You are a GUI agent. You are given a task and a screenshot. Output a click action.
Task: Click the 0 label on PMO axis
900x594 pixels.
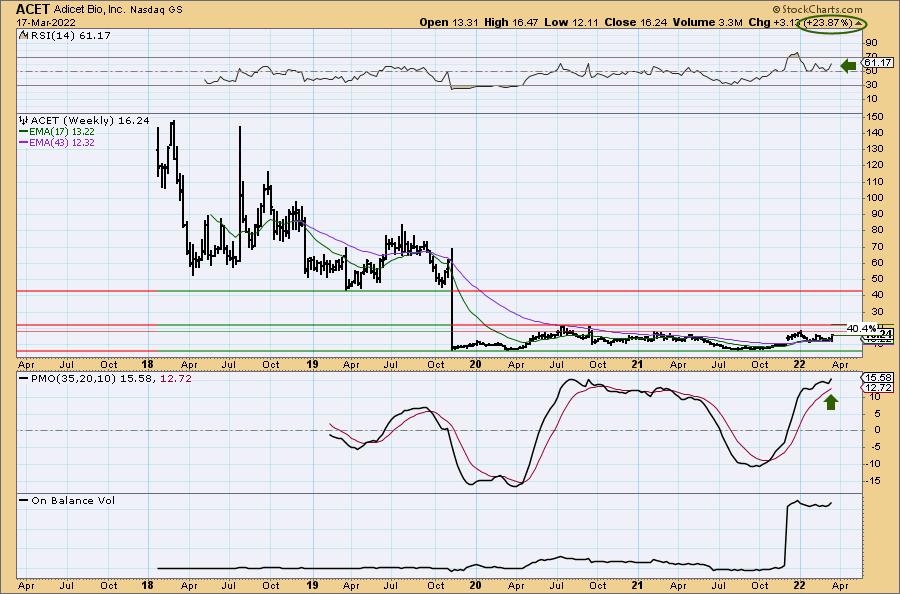tap(878, 430)
